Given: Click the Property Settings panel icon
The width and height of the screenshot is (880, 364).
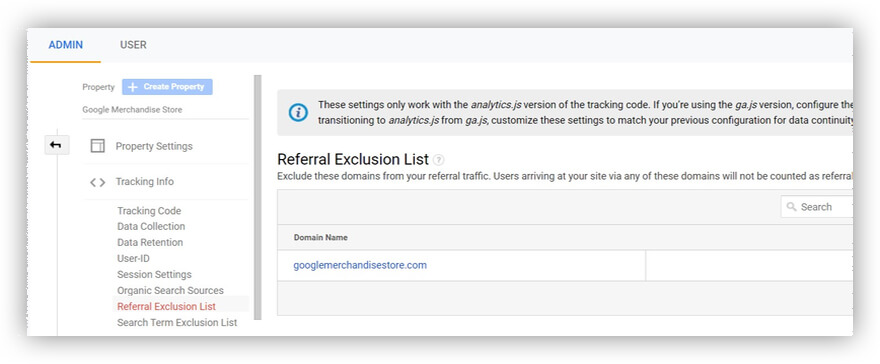Looking at the screenshot, I should 98,146.
